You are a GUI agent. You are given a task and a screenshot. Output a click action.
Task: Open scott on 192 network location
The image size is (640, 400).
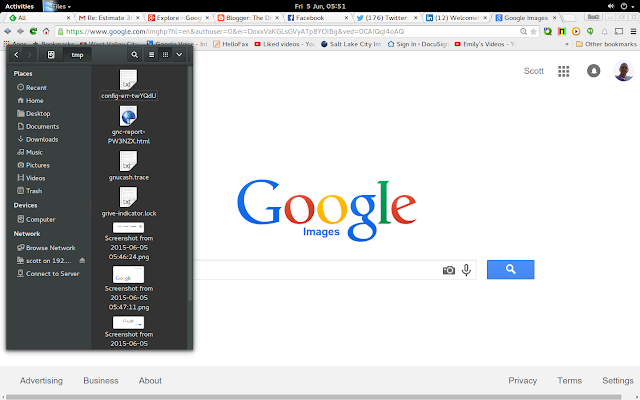[44, 260]
